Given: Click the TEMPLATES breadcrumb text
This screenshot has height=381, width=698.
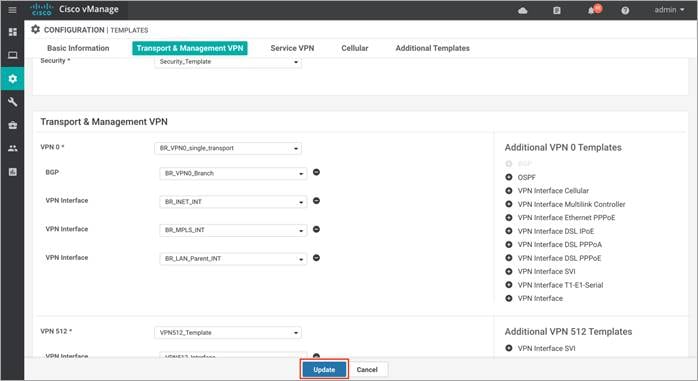Looking at the screenshot, I should [x=129, y=30].
